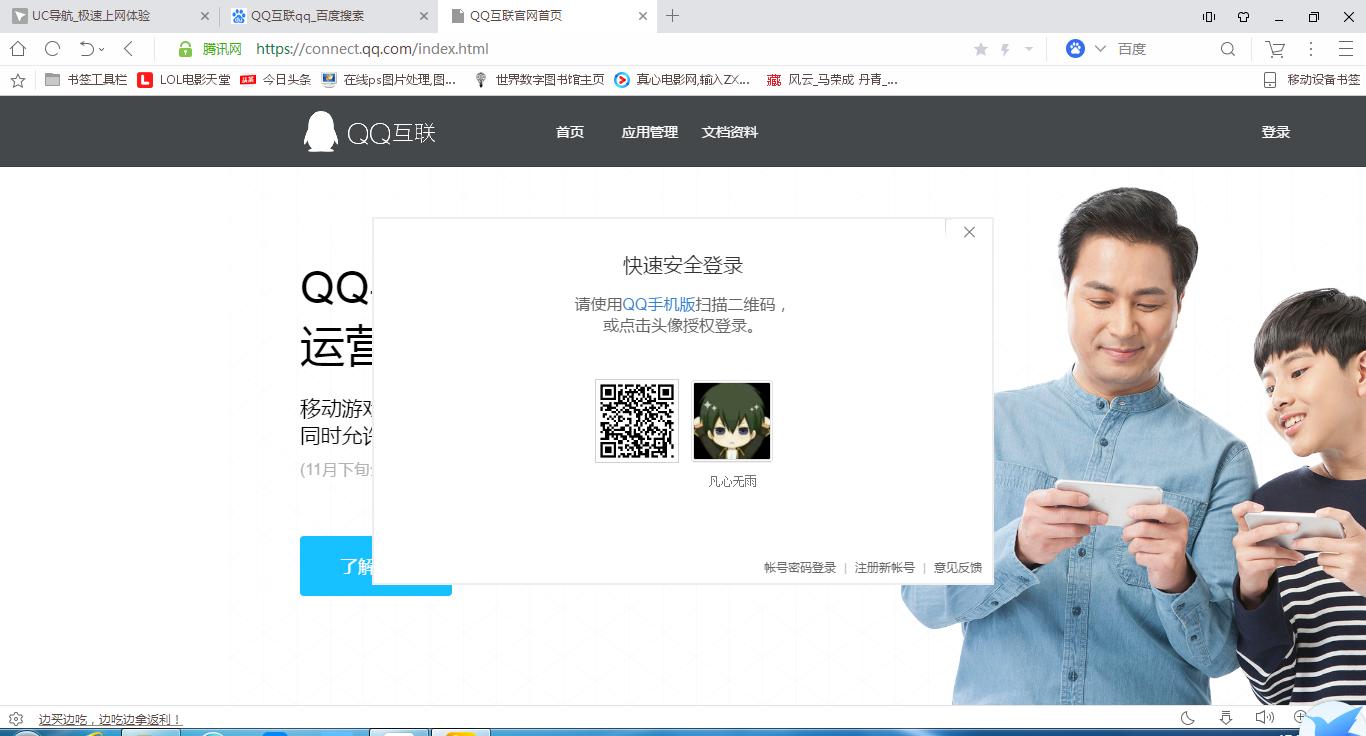Click the QQ互联 penguin logo
The image size is (1366, 736).
point(322,131)
